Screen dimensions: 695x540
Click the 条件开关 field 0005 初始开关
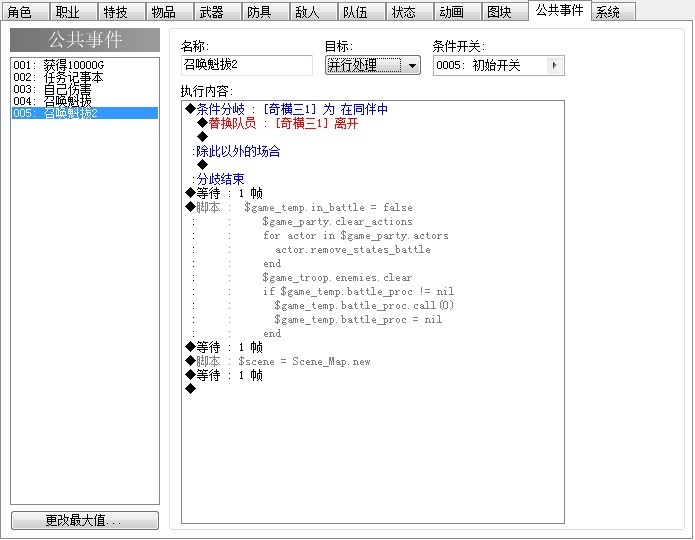[498, 65]
